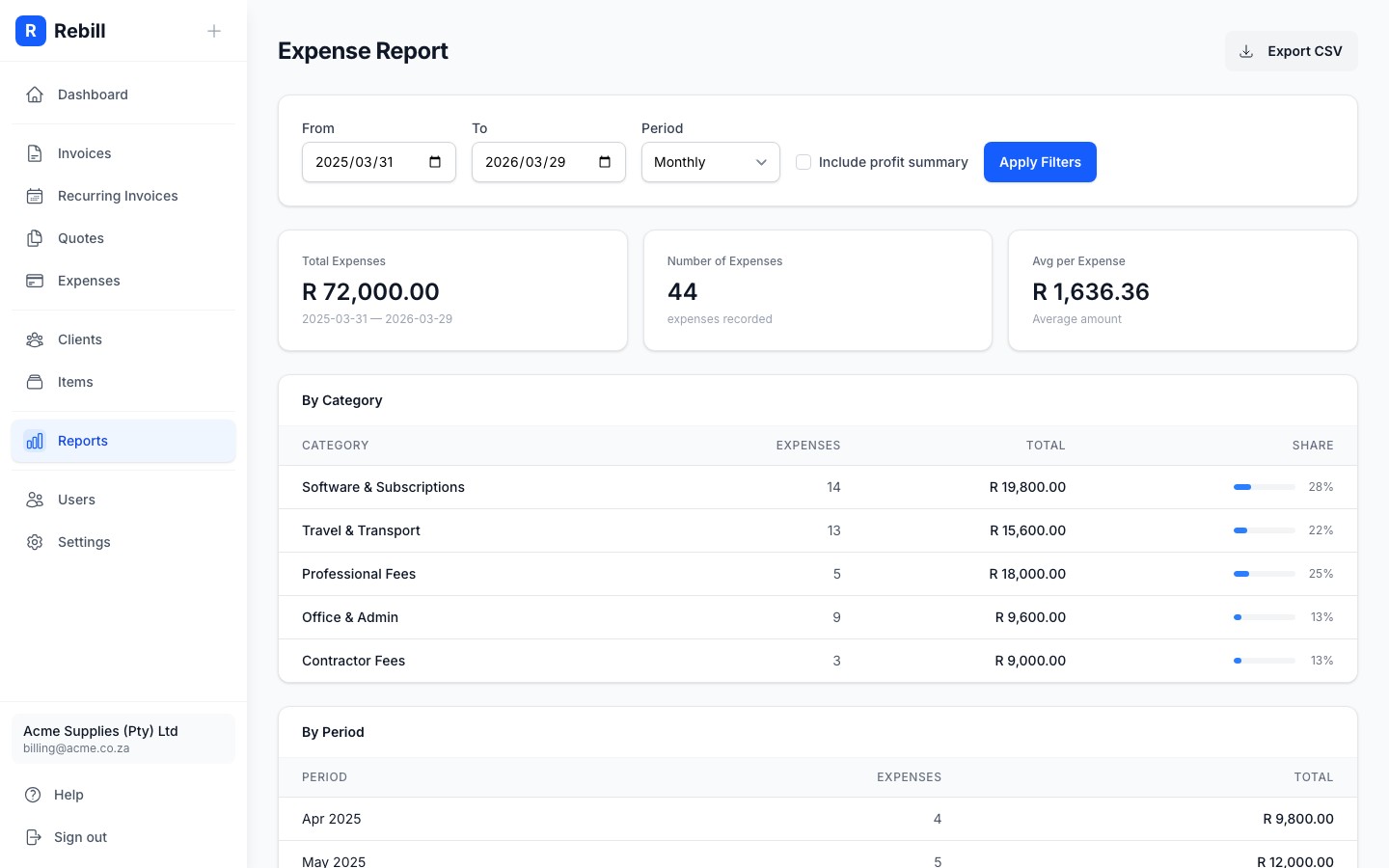This screenshot has width=1389, height=868.
Task: Open Invoices using its document icon
Action: point(35,152)
